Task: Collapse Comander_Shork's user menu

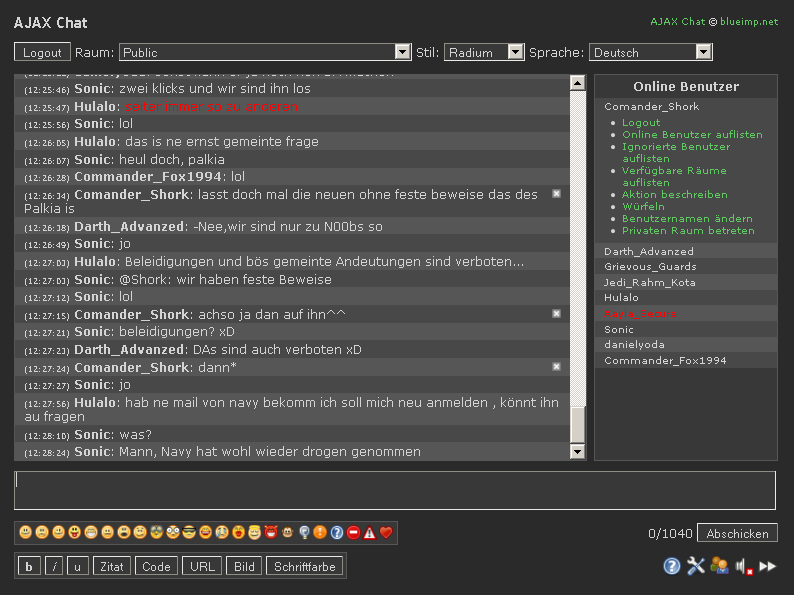Action: coord(651,106)
